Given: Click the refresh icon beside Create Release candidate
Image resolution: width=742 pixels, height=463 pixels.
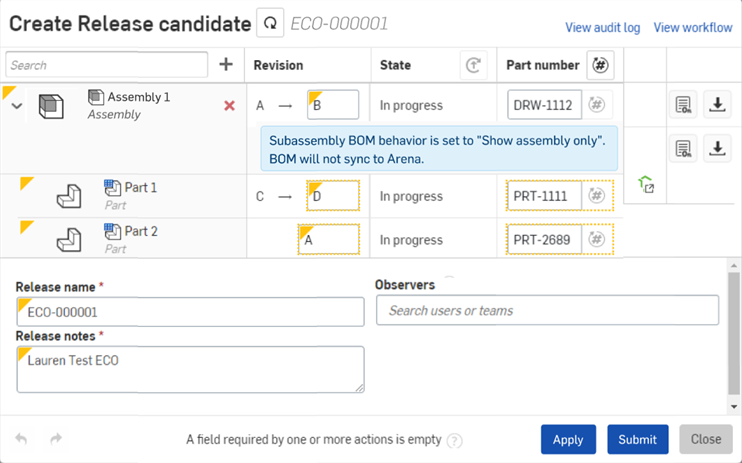Looking at the screenshot, I should point(271,22).
